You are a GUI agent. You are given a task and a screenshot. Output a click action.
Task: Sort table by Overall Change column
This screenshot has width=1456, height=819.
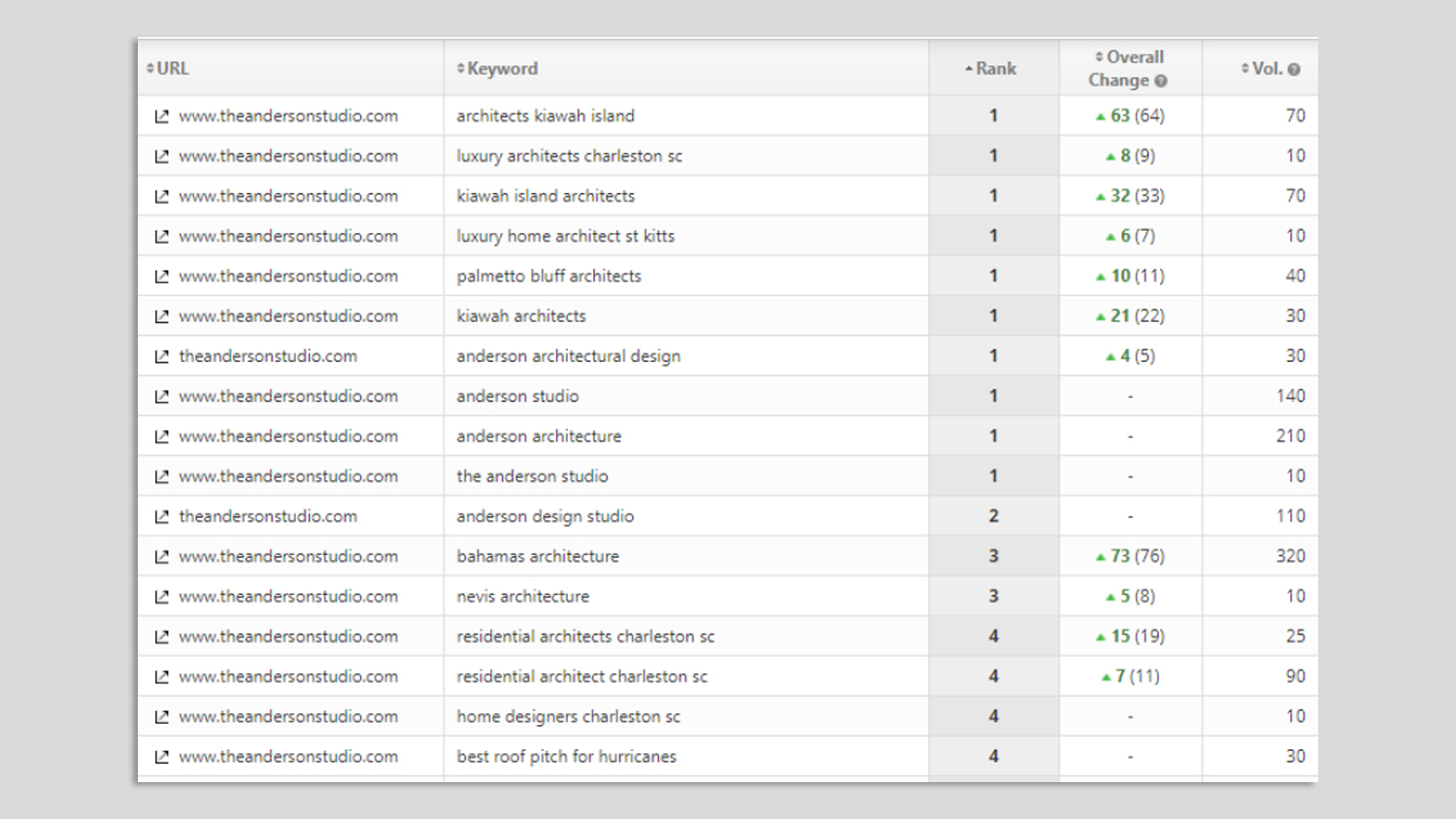(1129, 68)
